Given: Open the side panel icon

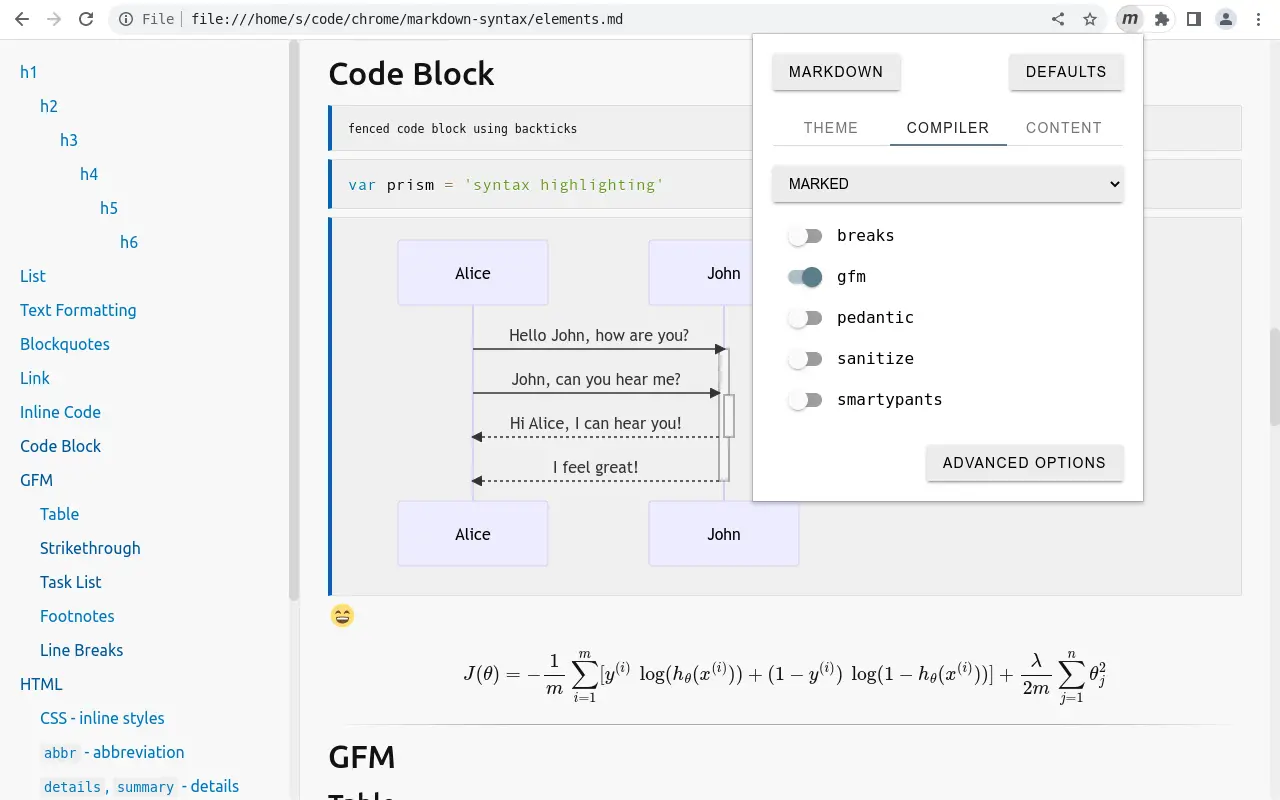Looking at the screenshot, I should pyautogui.click(x=1194, y=18).
